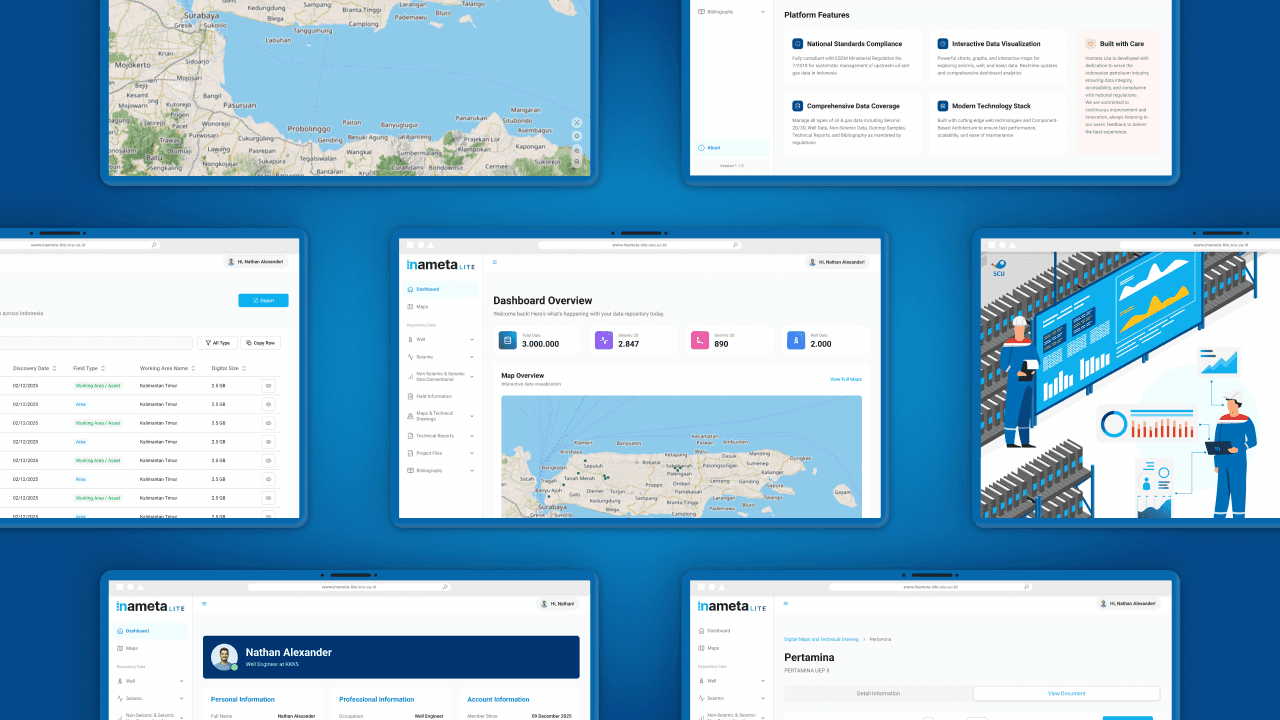
Task: Open the View Full Maps link
Action: click(846, 380)
